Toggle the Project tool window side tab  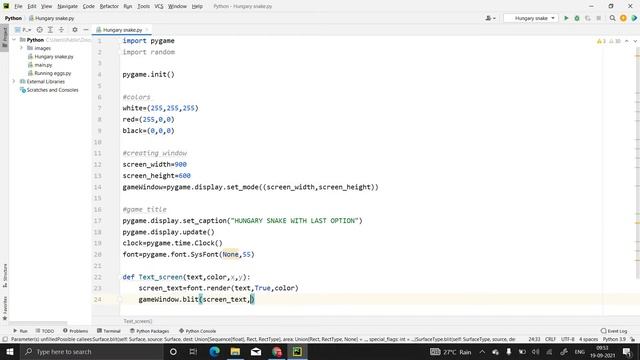4,37
